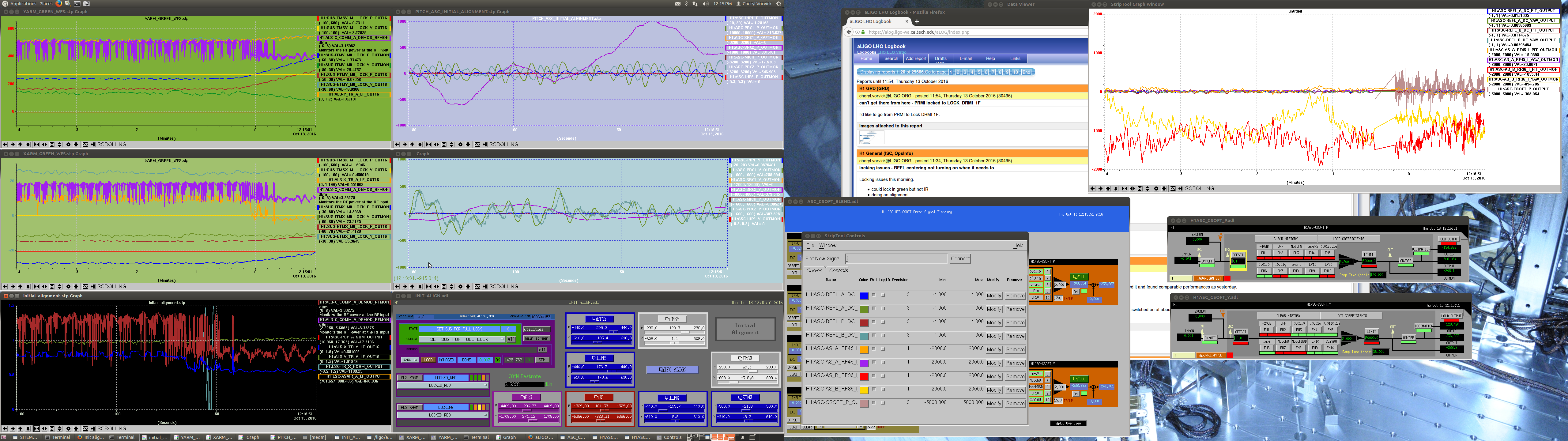Click Plot New Signal input field
The height and width of the screenshot is (441, 1568).
click(x=897, y=259)
